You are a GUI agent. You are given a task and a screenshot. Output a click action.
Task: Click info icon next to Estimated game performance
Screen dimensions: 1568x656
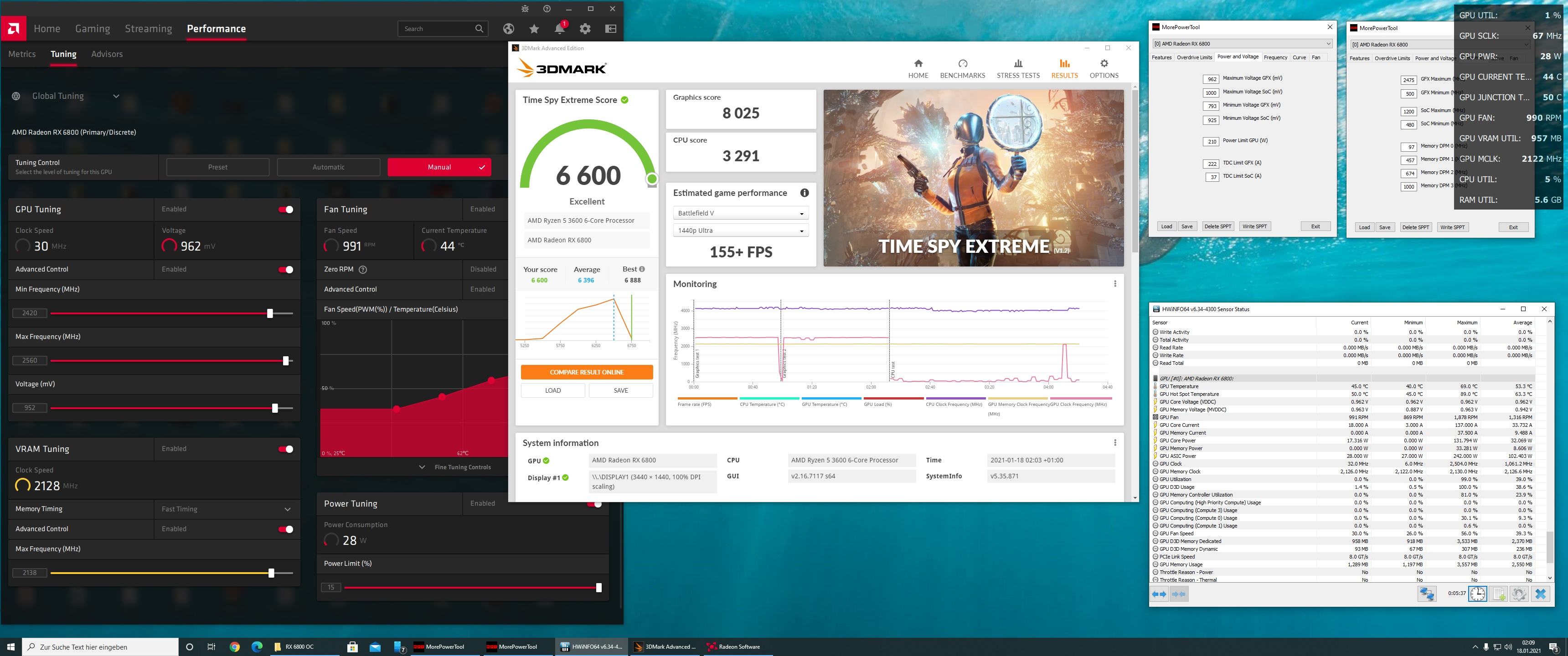coord(804,193)
